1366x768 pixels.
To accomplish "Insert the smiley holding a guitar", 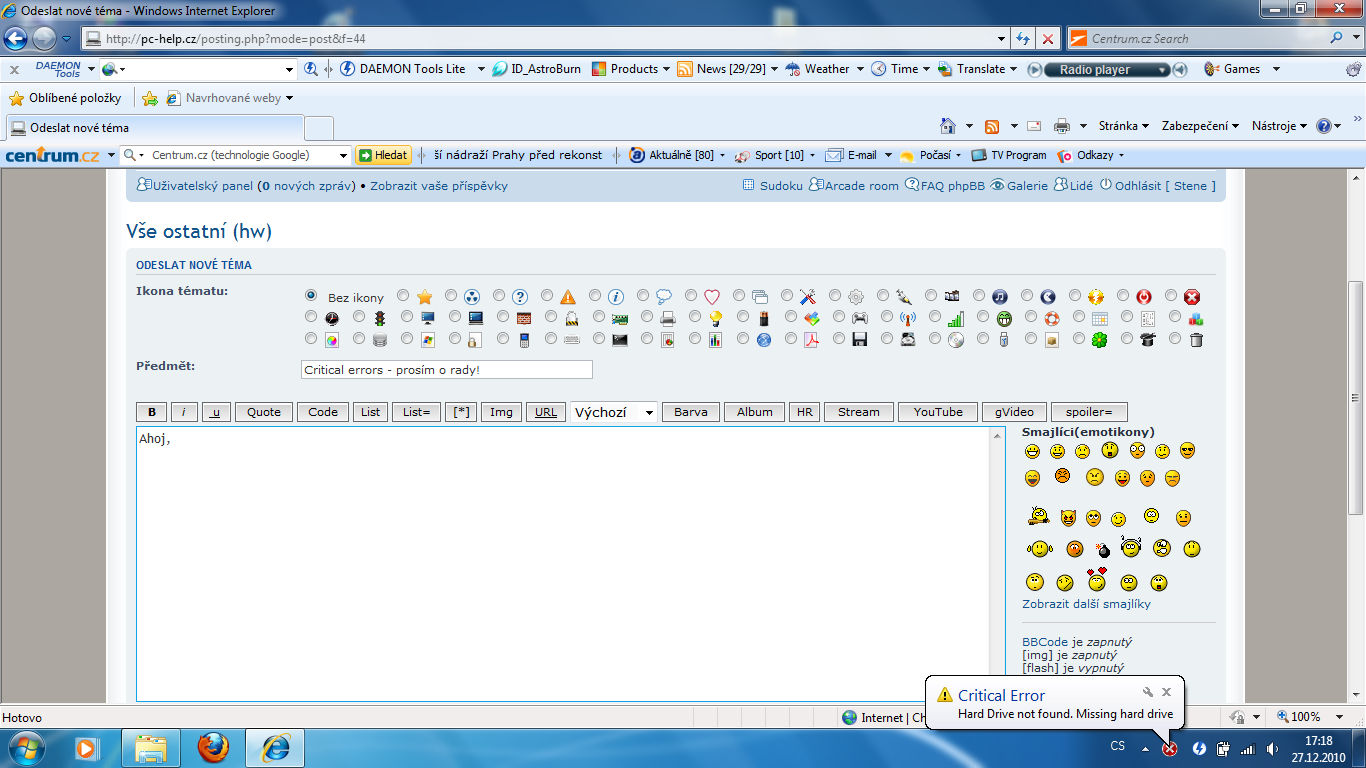I will 1039,517.
